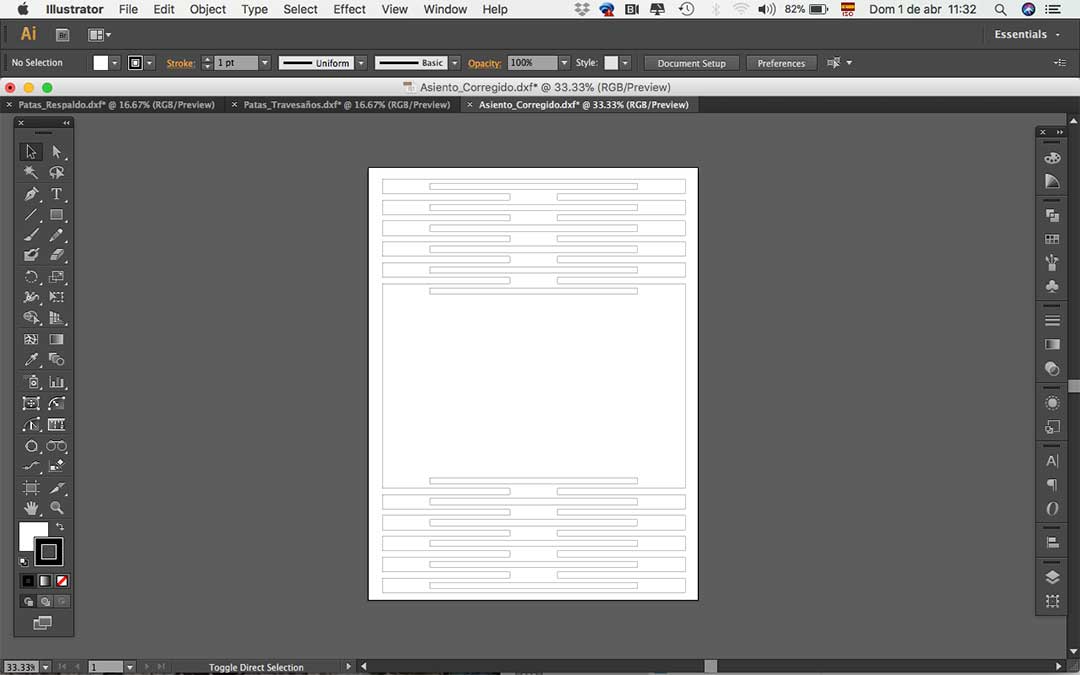Viewport: 1080px width, 675px height.
Task: Open the Arrange Documents dropdown
Action: coord(100,34)
